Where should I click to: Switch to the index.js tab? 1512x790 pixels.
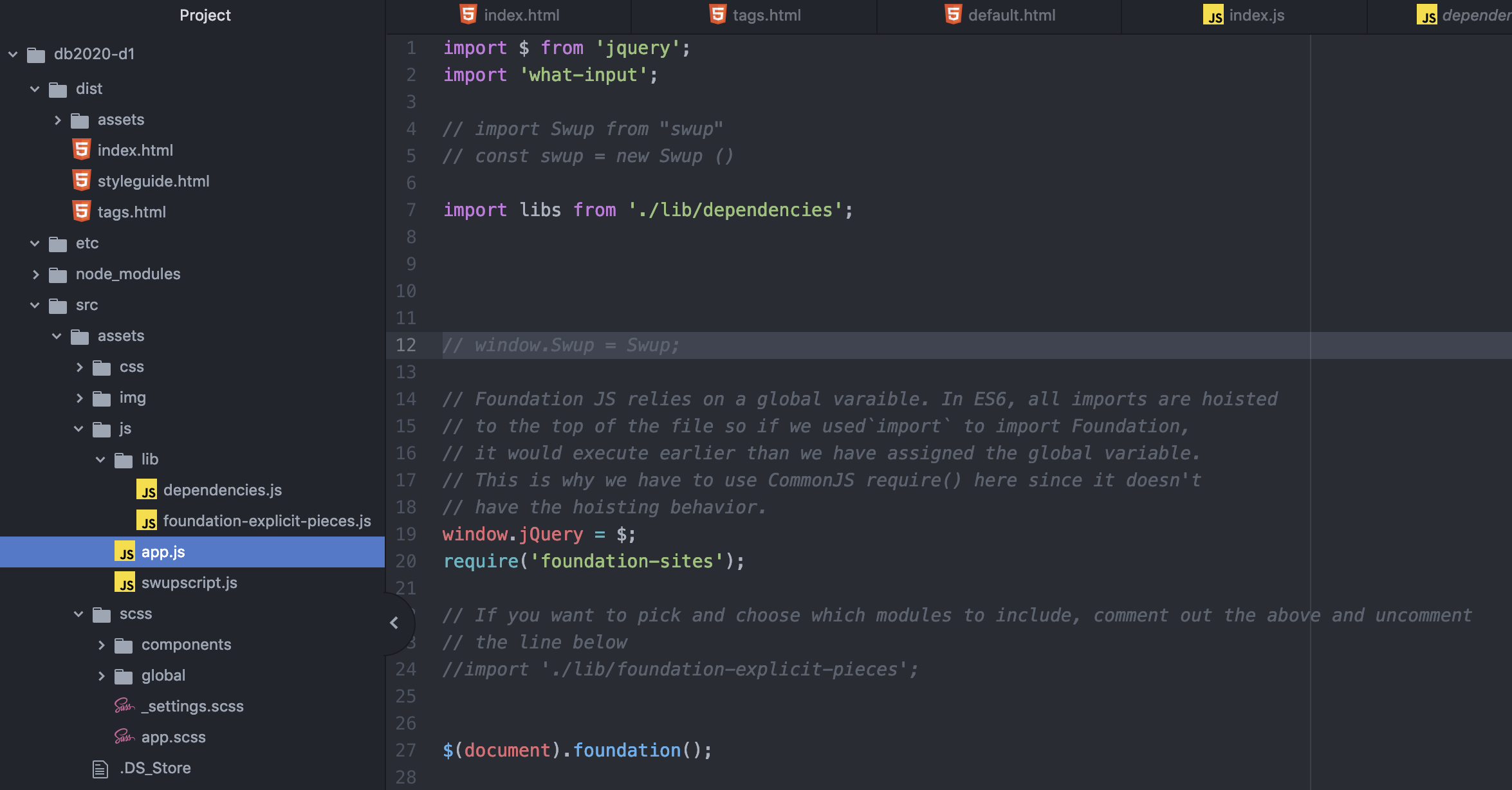point(1255,15)
